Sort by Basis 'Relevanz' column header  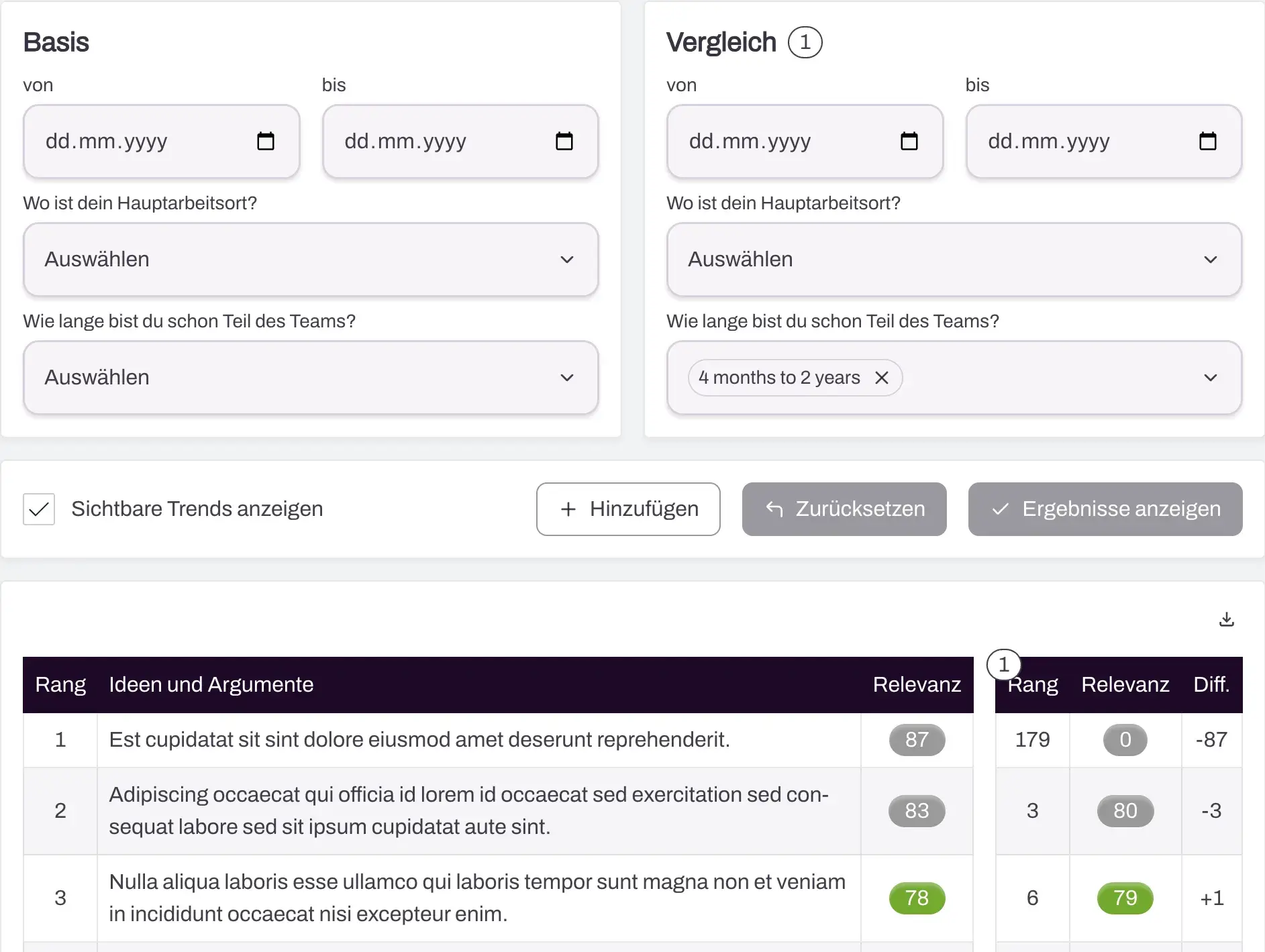click(x=916, y=684)
